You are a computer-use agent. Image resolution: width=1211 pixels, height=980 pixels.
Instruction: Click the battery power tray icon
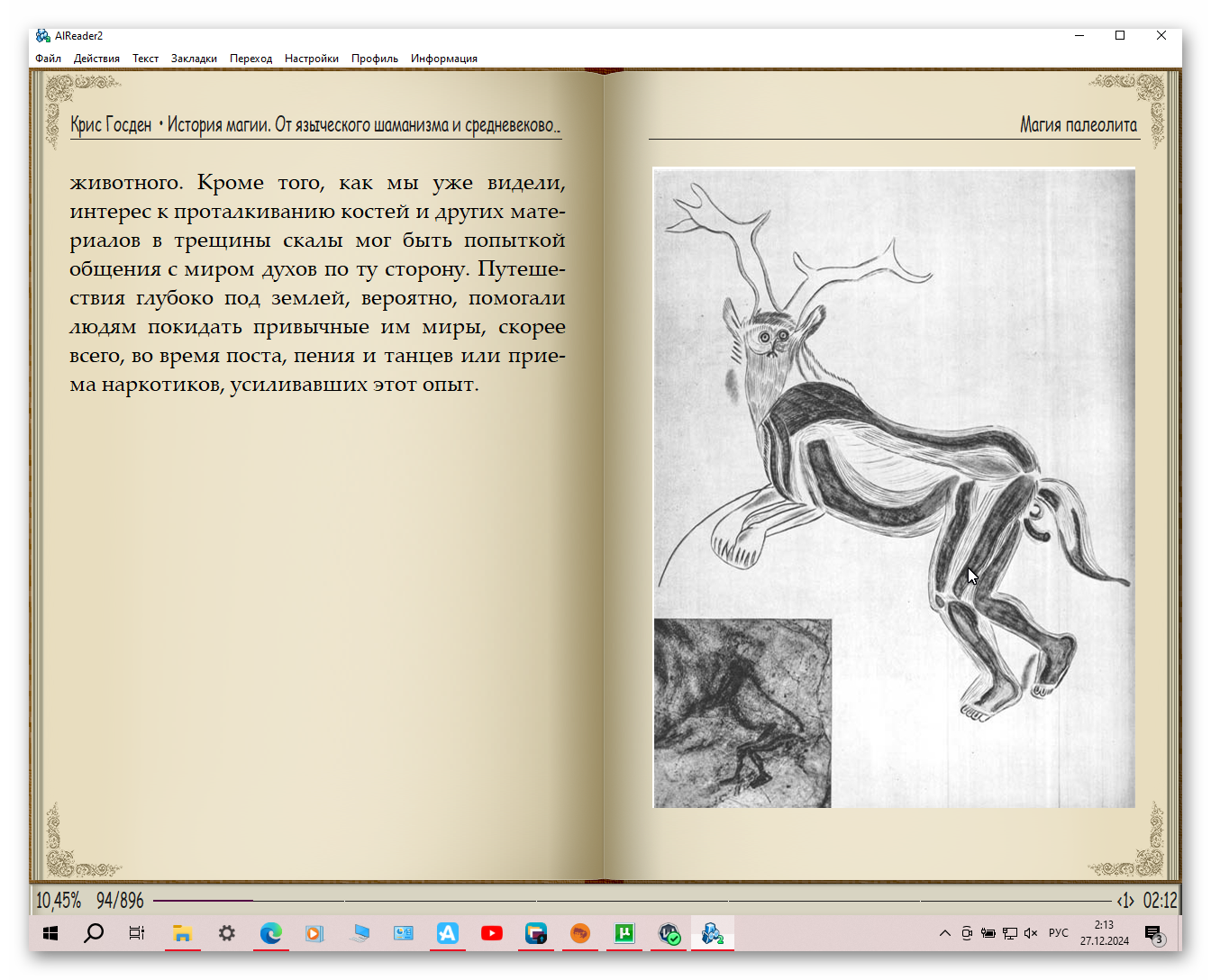pyautogui.click(x=988, y=933)
